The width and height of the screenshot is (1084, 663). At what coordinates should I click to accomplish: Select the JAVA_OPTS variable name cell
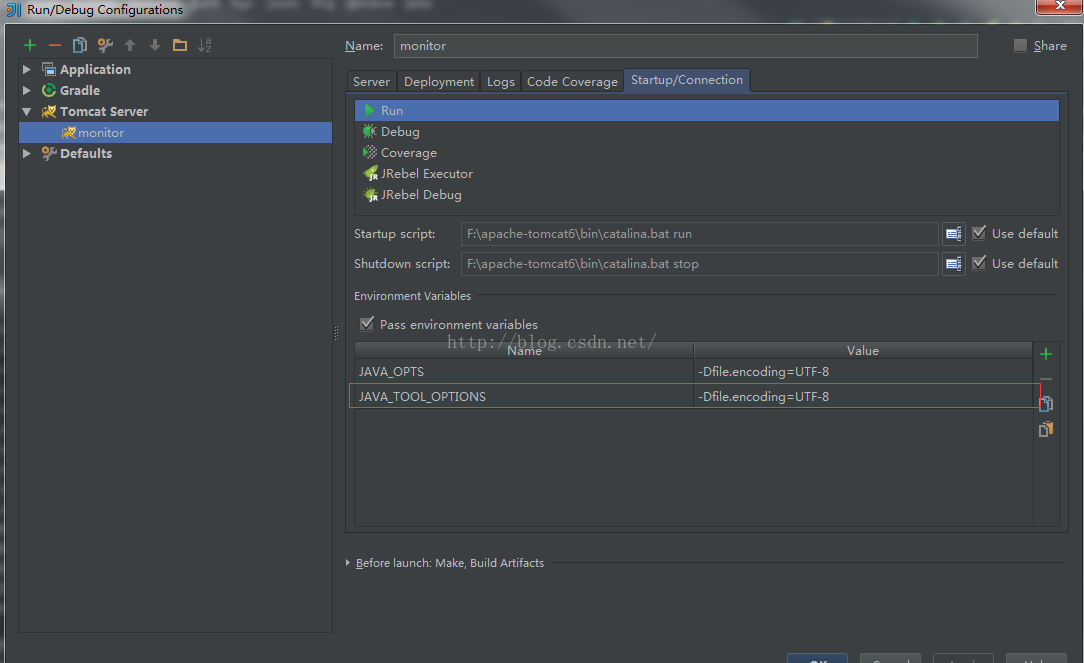click(524, 371)
